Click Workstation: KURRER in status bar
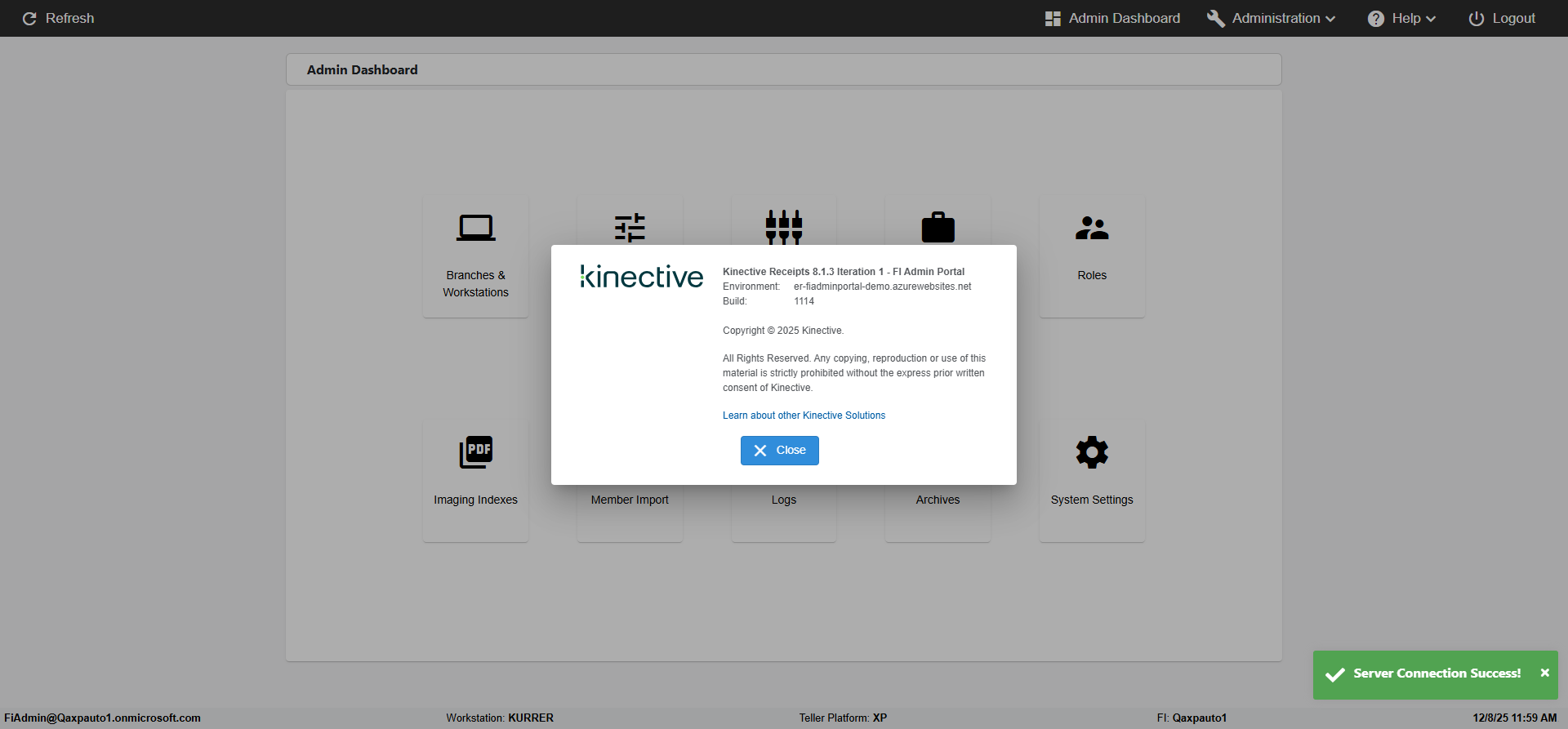The image size is (1568, 729). coord(500,718)
